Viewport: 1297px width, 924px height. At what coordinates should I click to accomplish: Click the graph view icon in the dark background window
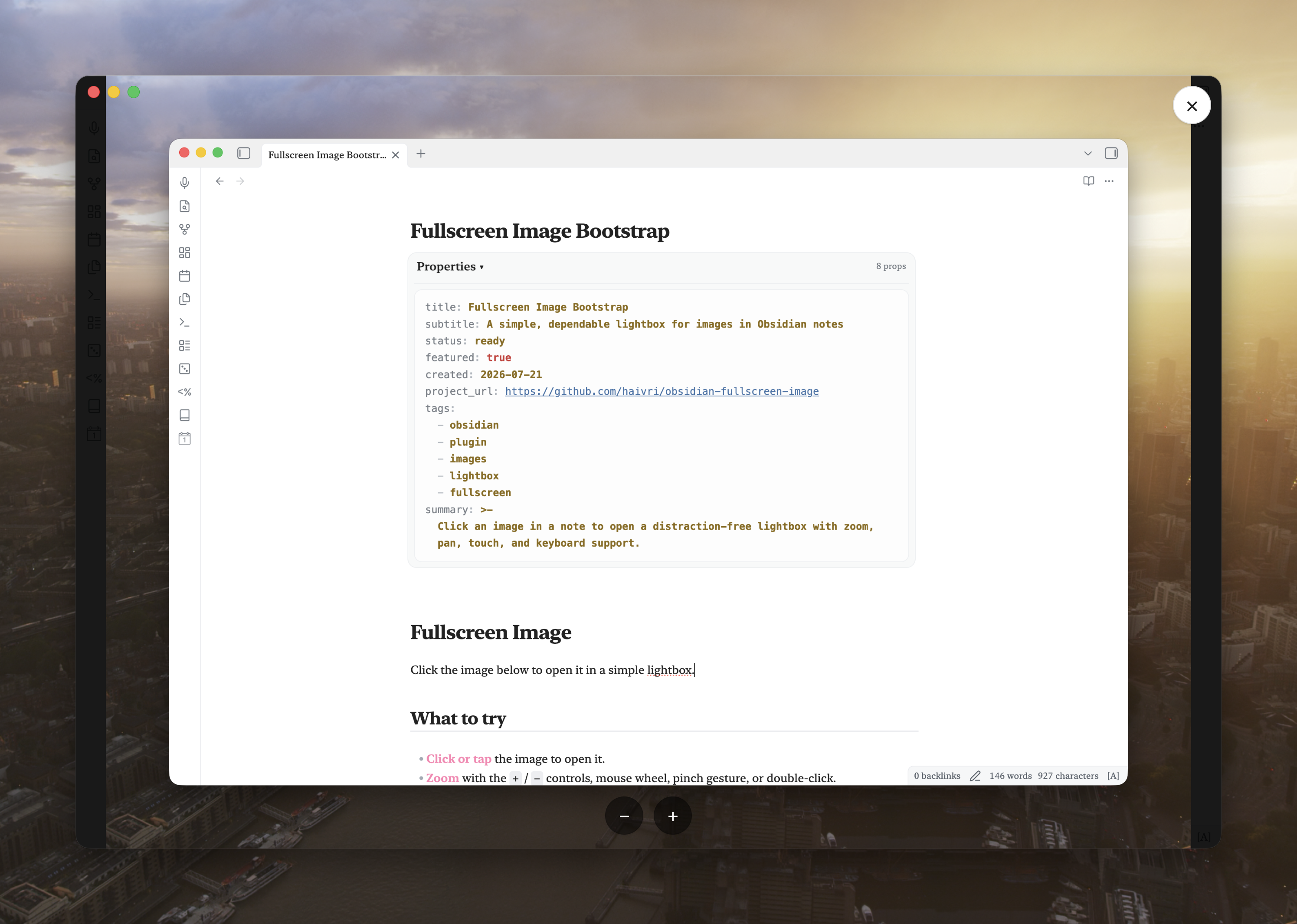point(94,184)
